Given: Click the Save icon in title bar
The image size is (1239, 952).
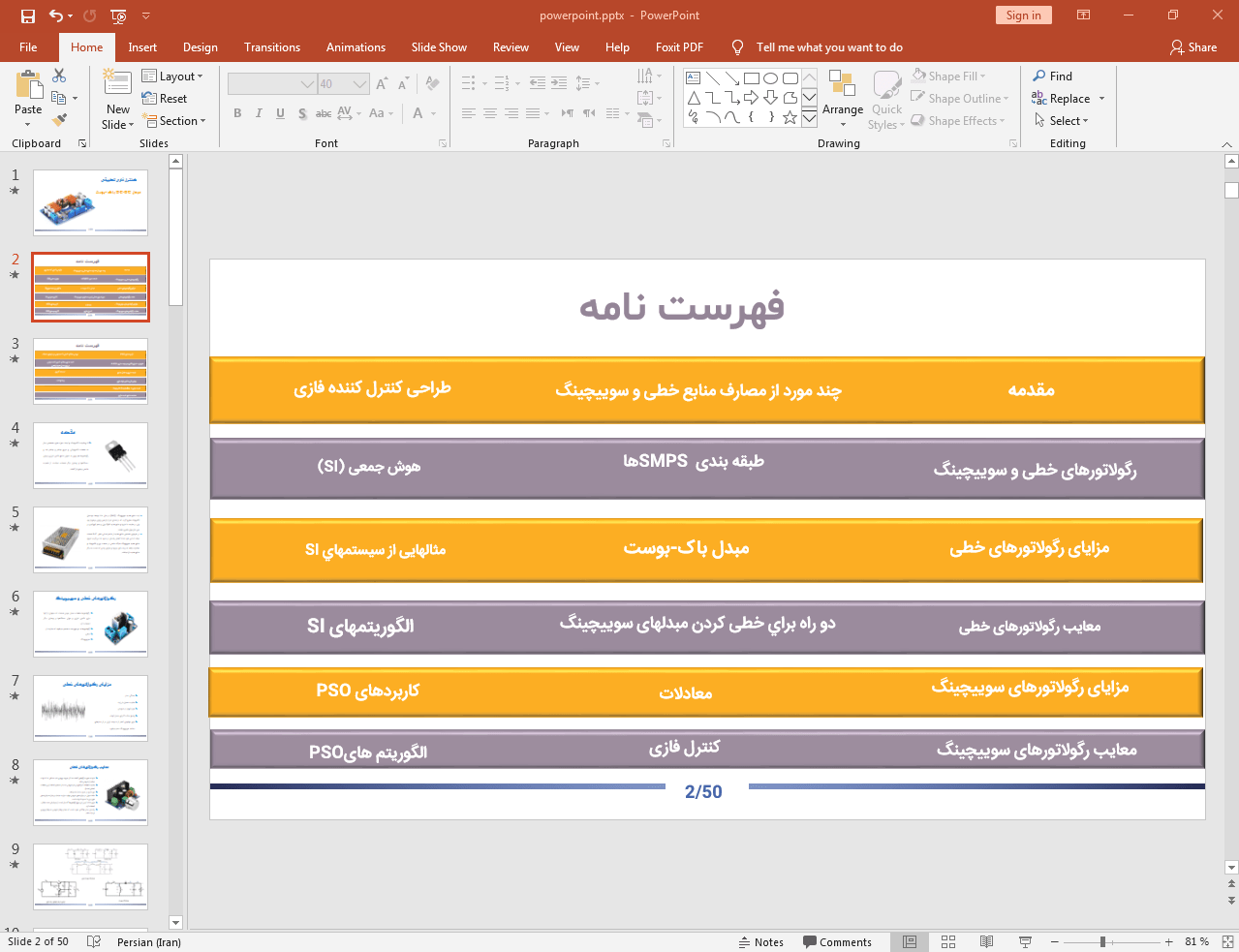Looking at the screenshot, I should pos(27,15).
